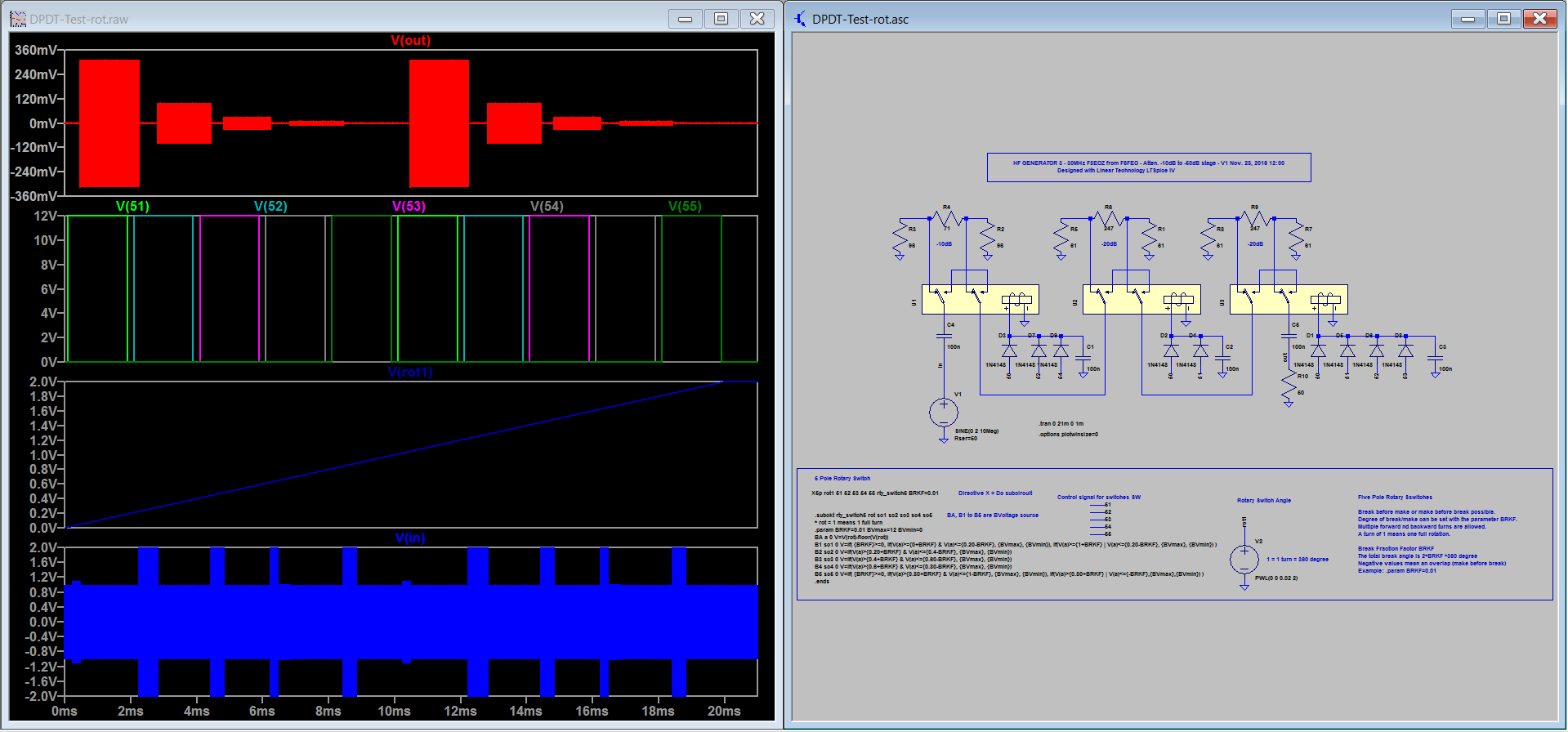
Task: Click the V(53) magenta trace label
Action: tap(409, 206)
